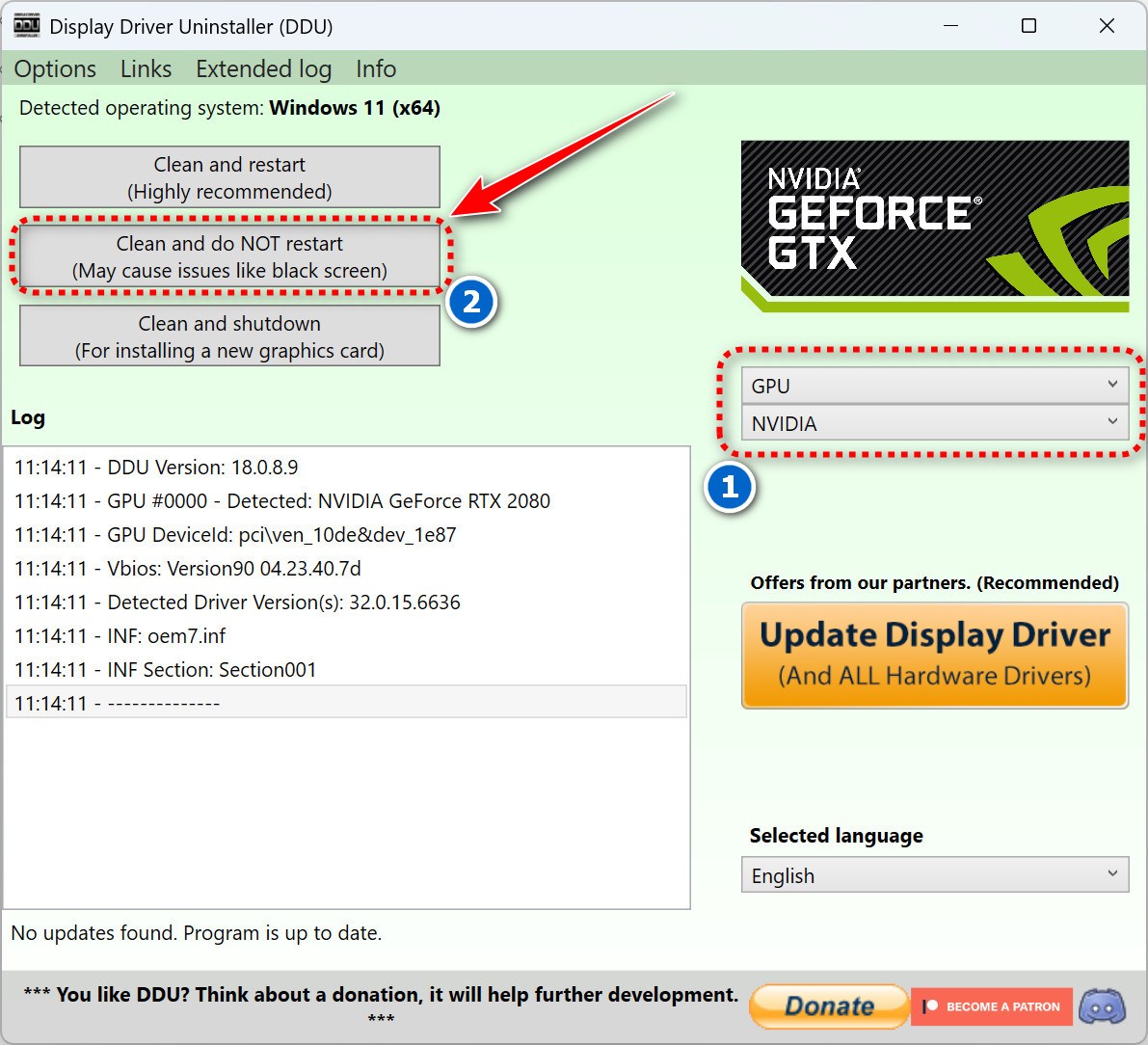This screenshot has width=1148, height=1045.
Task: Minimize the DDU window
Action: (950, 26)
